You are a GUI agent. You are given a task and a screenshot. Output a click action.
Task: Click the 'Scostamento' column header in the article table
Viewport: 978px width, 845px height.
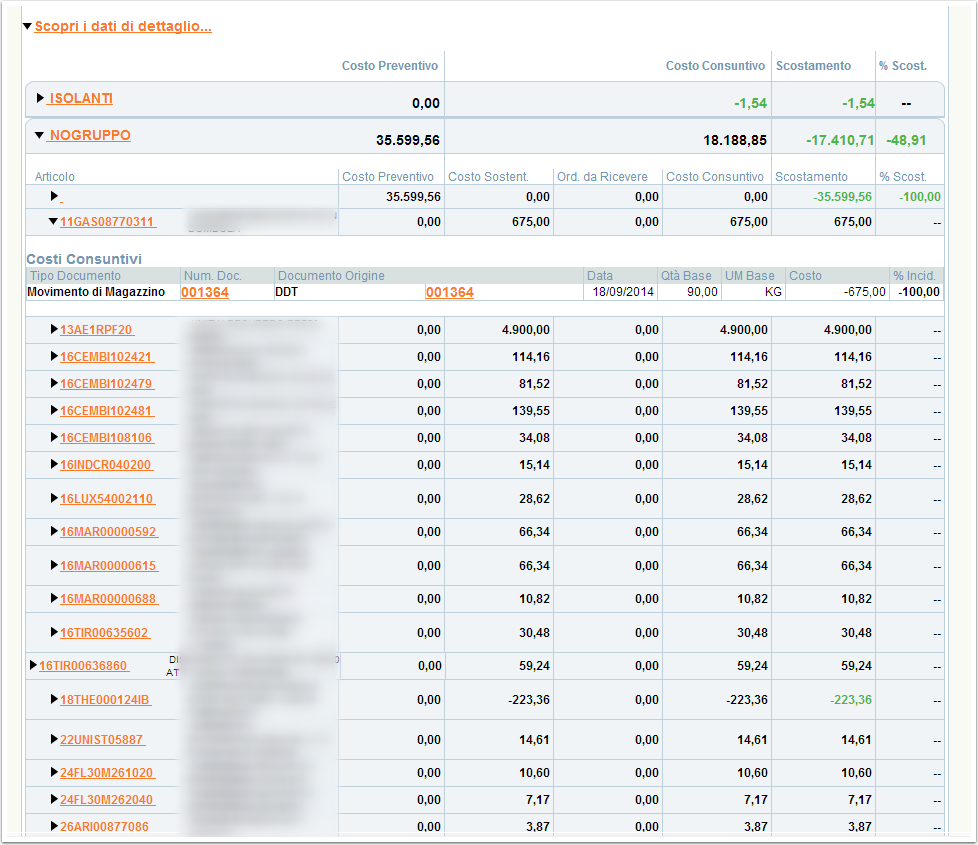812,177
